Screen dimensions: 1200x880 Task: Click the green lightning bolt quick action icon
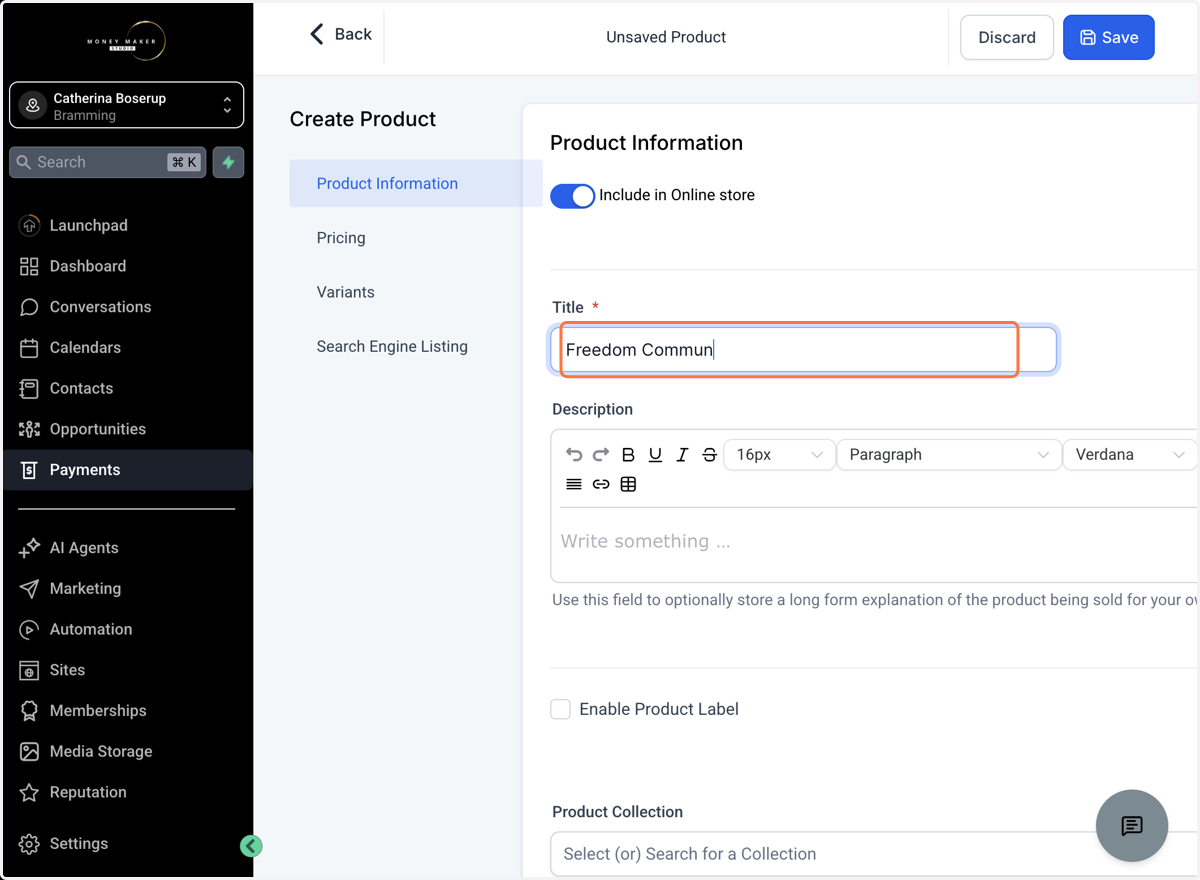229,162
